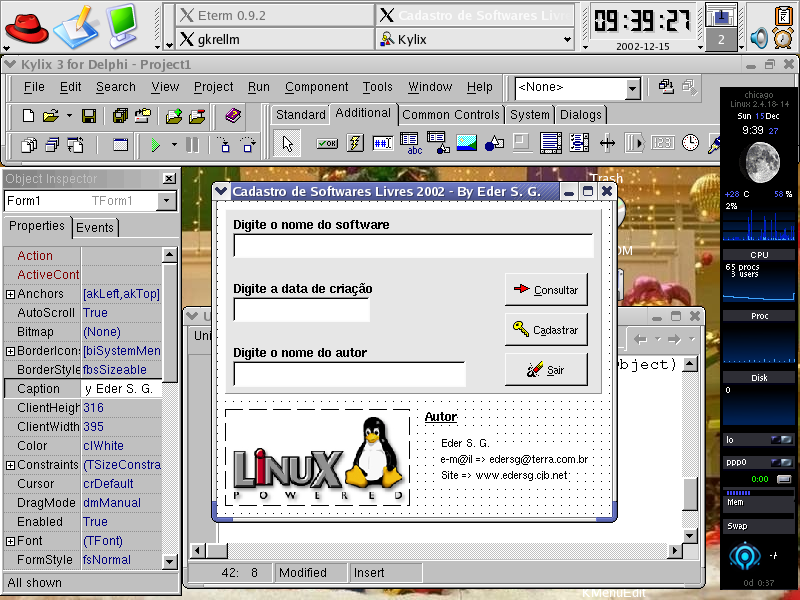Expand the Constraints property
The image size is (800, 600).
10,465
